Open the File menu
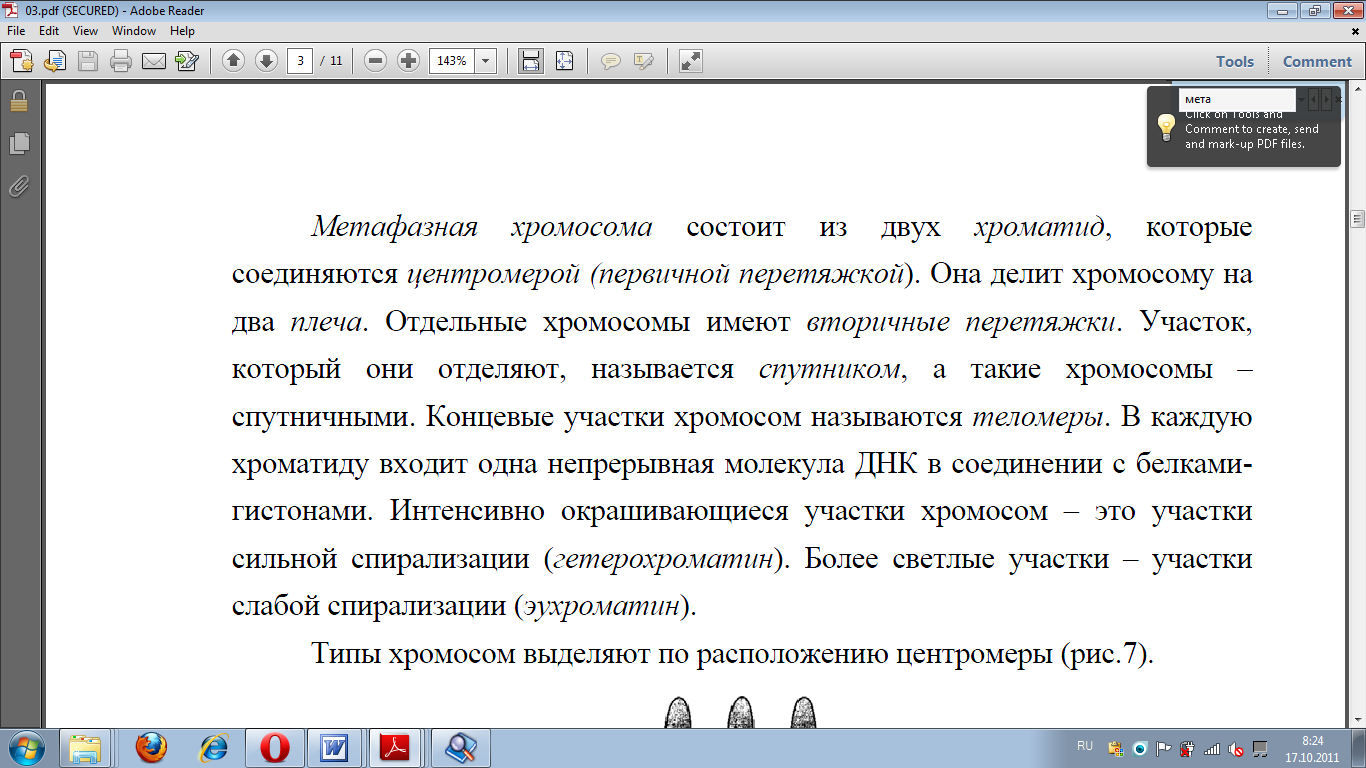 (x=16, y=31)
